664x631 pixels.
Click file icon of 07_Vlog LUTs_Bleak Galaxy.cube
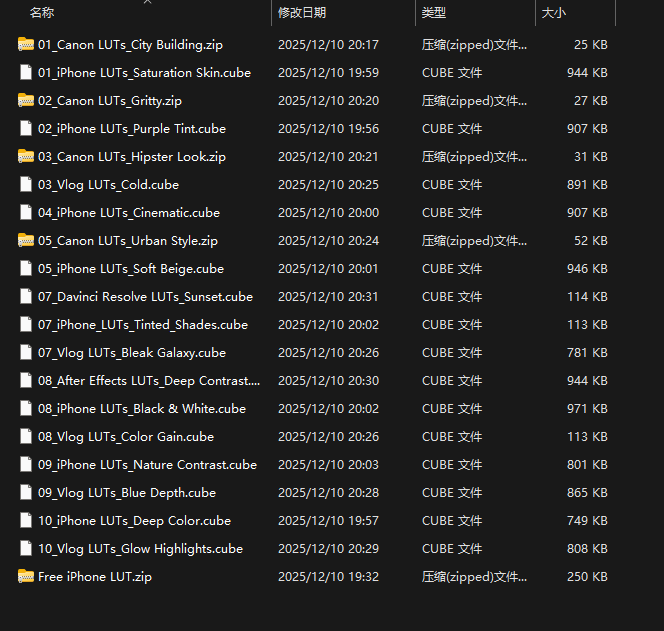click(x=26, y=352)
